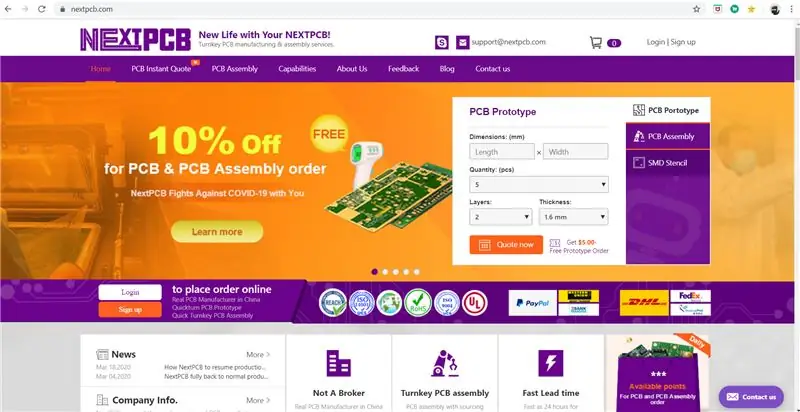Screen dimensions: 800x412
Task: Open the Layers dropdown
Action: tap(501, 217)
